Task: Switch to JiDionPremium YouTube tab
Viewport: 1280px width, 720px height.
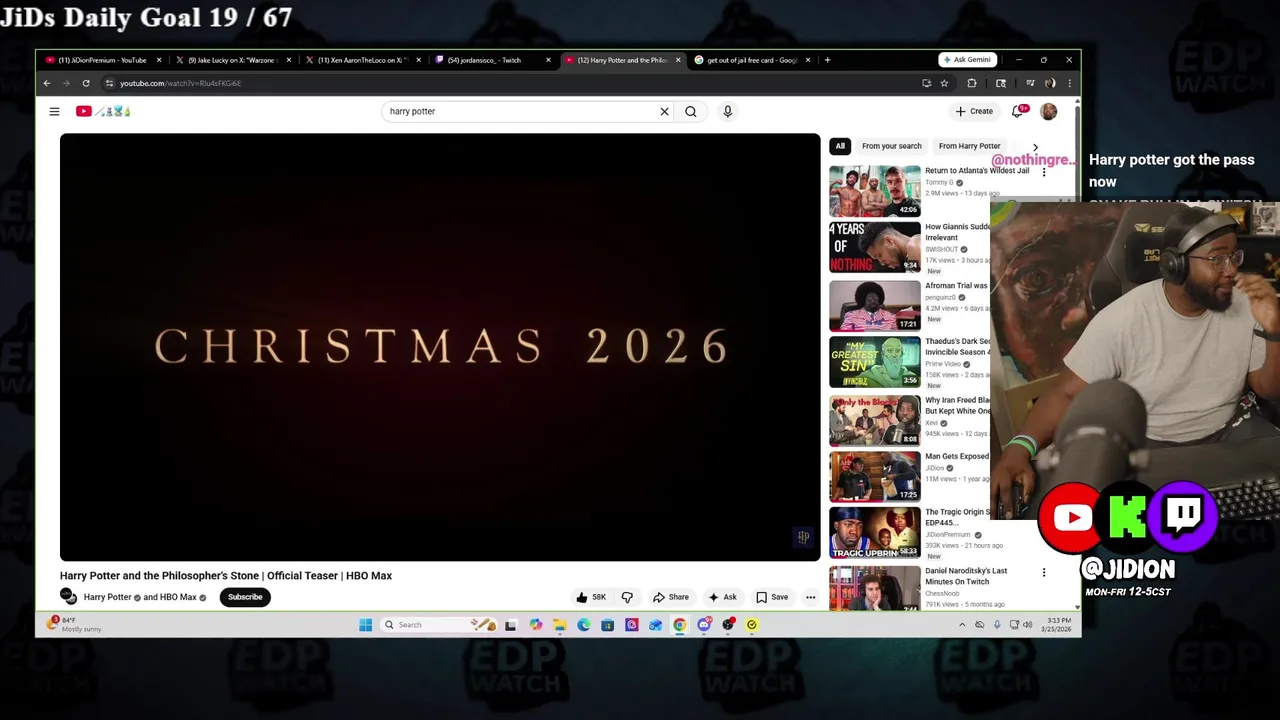Action: 102,60
